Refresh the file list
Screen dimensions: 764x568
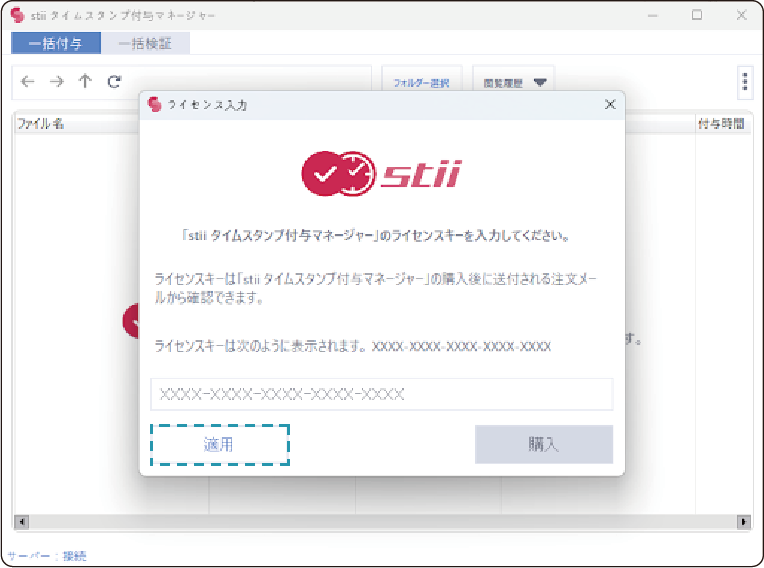coord(114,83)
